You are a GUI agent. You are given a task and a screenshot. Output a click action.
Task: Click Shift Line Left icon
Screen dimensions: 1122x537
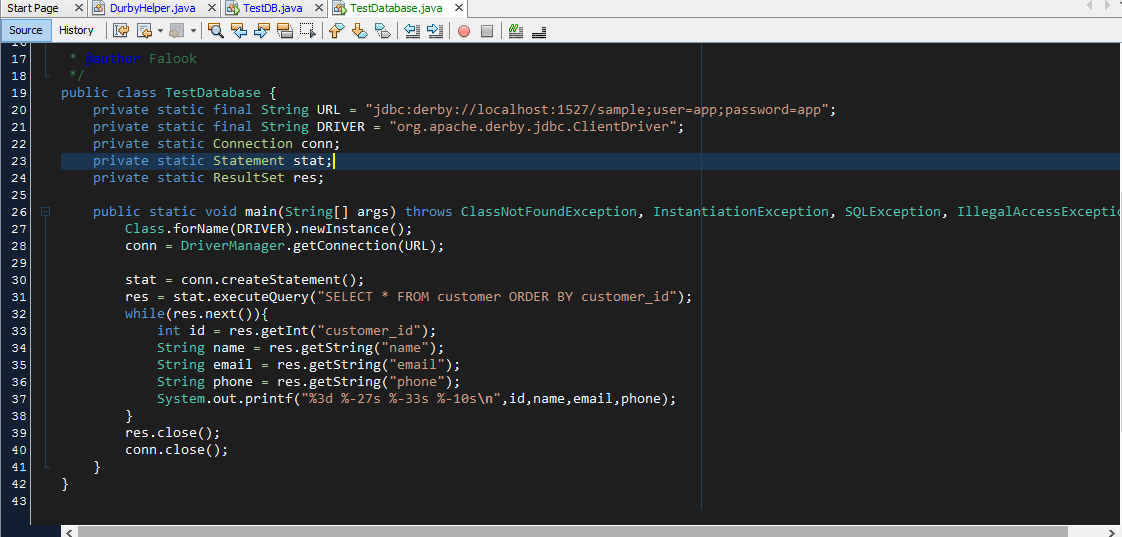(x=411, y=31)
